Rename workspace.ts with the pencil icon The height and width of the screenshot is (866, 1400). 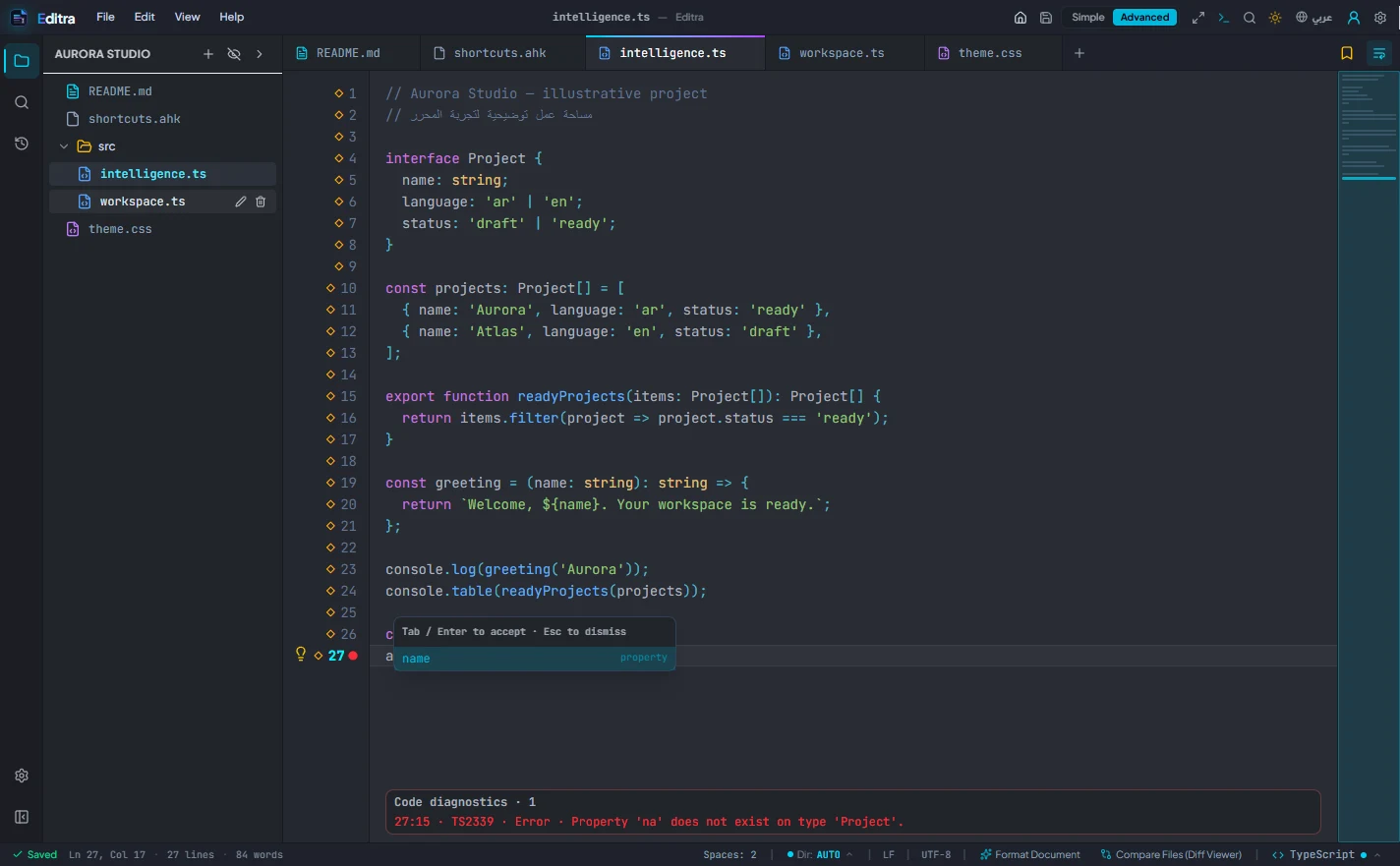[241, 202]
